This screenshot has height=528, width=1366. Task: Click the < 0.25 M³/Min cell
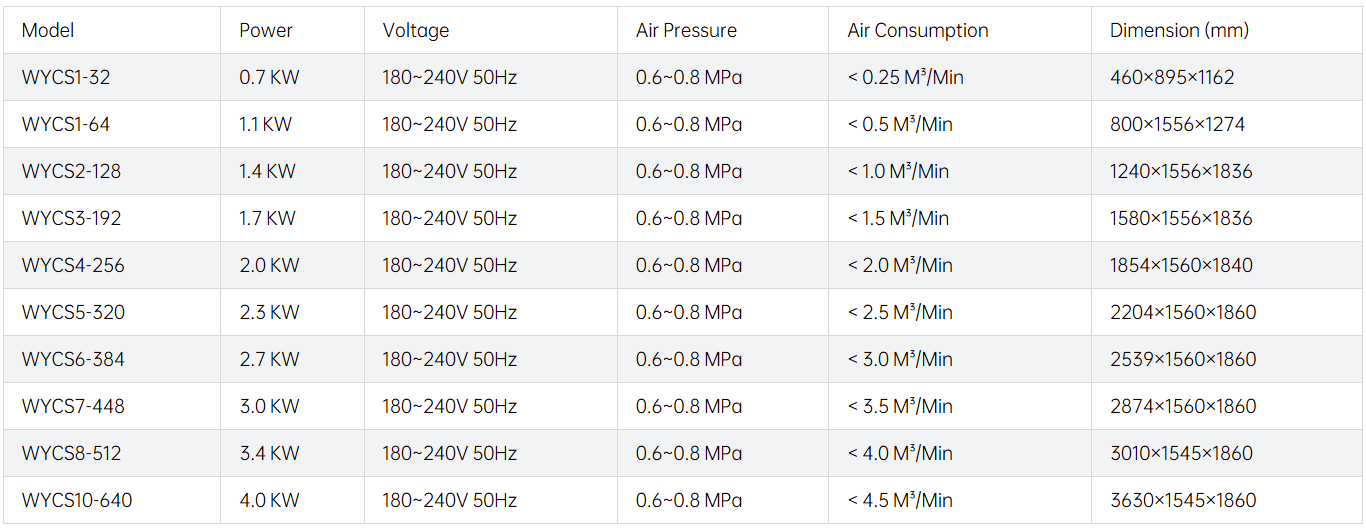(x=906, y=77)
